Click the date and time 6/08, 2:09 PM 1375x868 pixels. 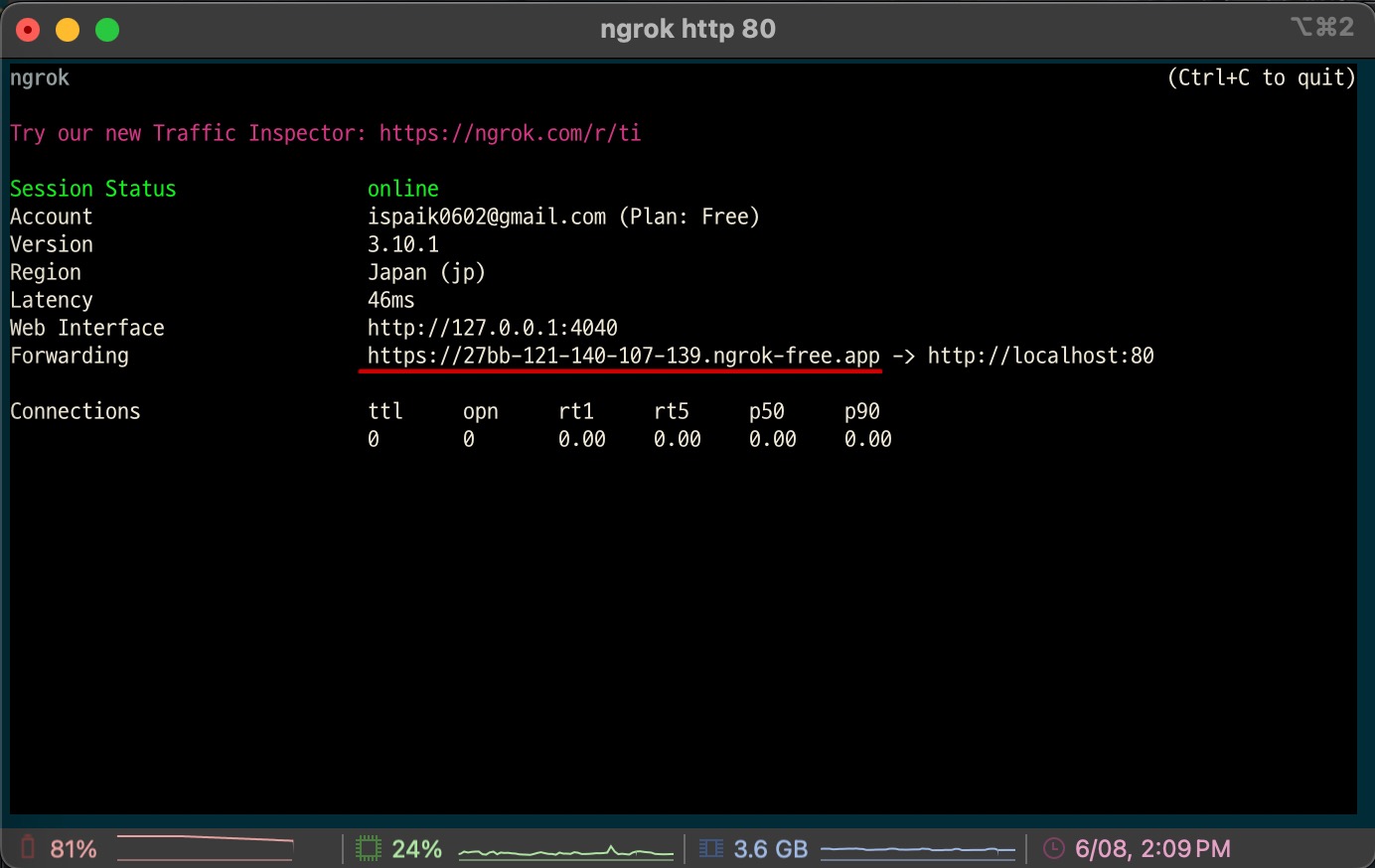[x=1152, y=849]
